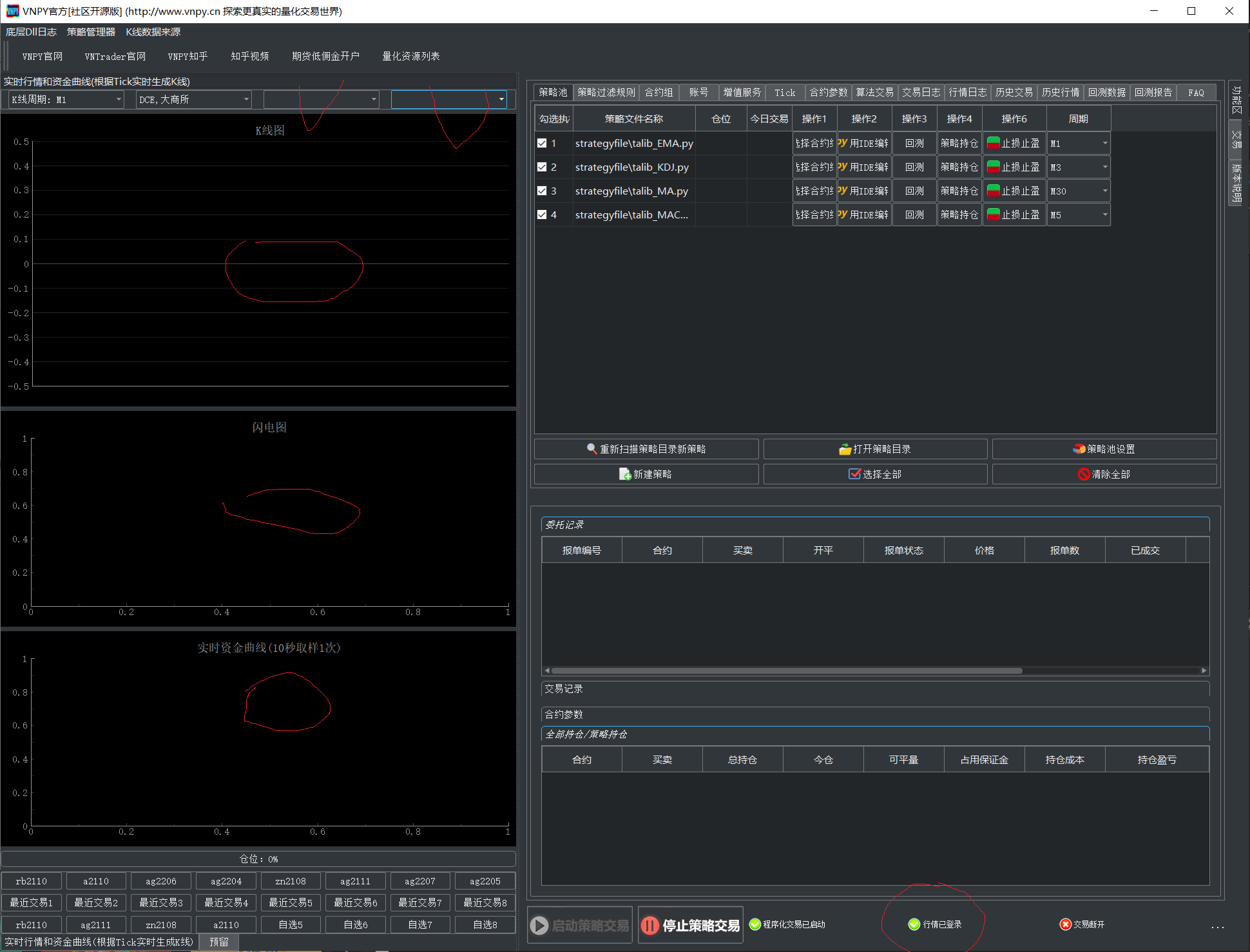This screenshot has width=1250, height=952.
Task: Click the Python icon in talib_MA.py row
Action: tap(843, 191)
